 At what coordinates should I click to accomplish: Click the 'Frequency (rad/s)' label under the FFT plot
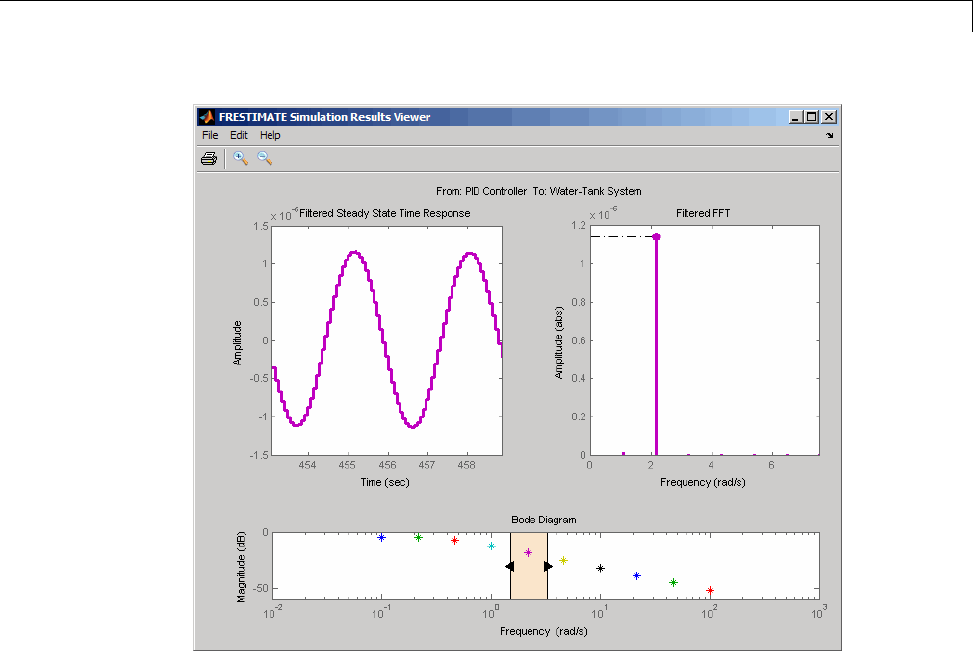(x=702, y=482)
